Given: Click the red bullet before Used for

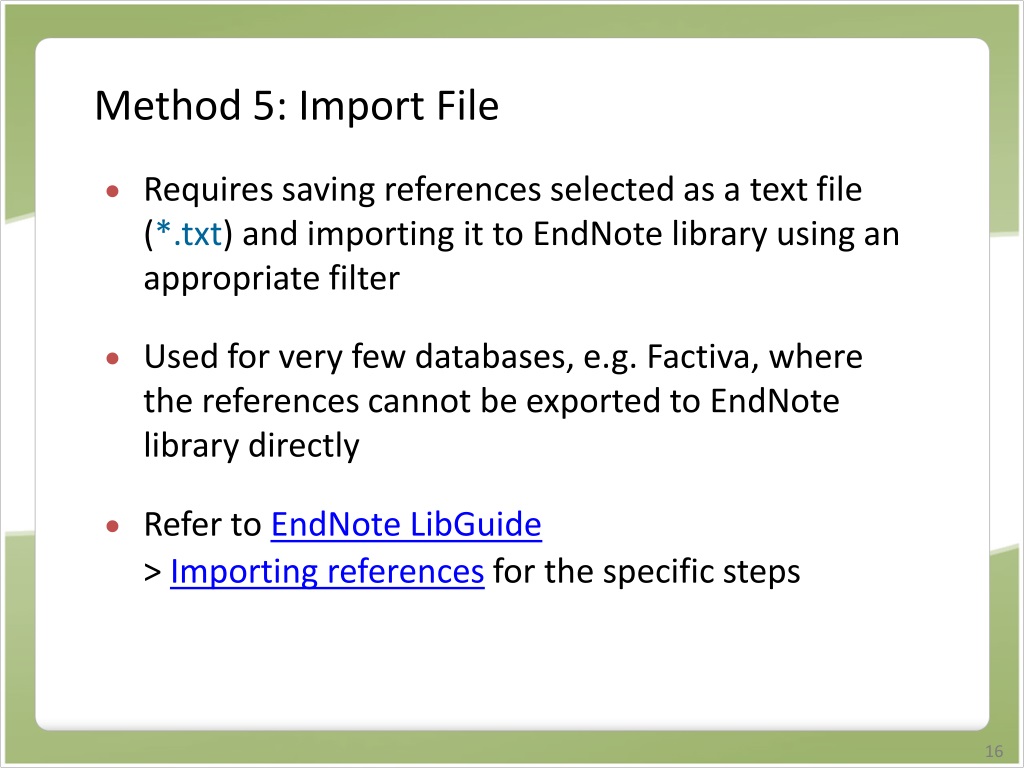Looking at the screenshot, I should pos(113,359).
